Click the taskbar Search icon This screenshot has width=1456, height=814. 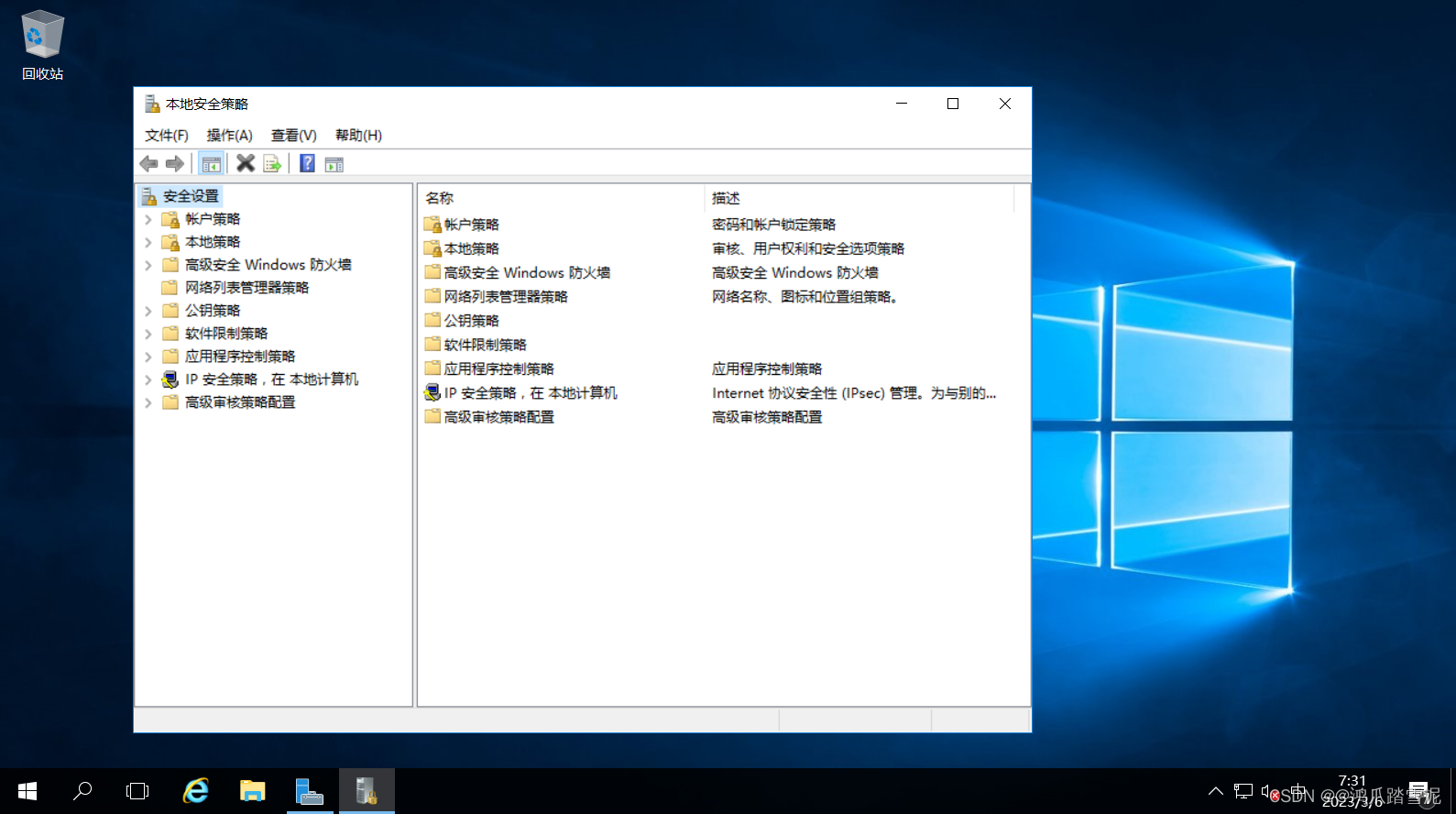pyautogui.click(x=82, y=790)
